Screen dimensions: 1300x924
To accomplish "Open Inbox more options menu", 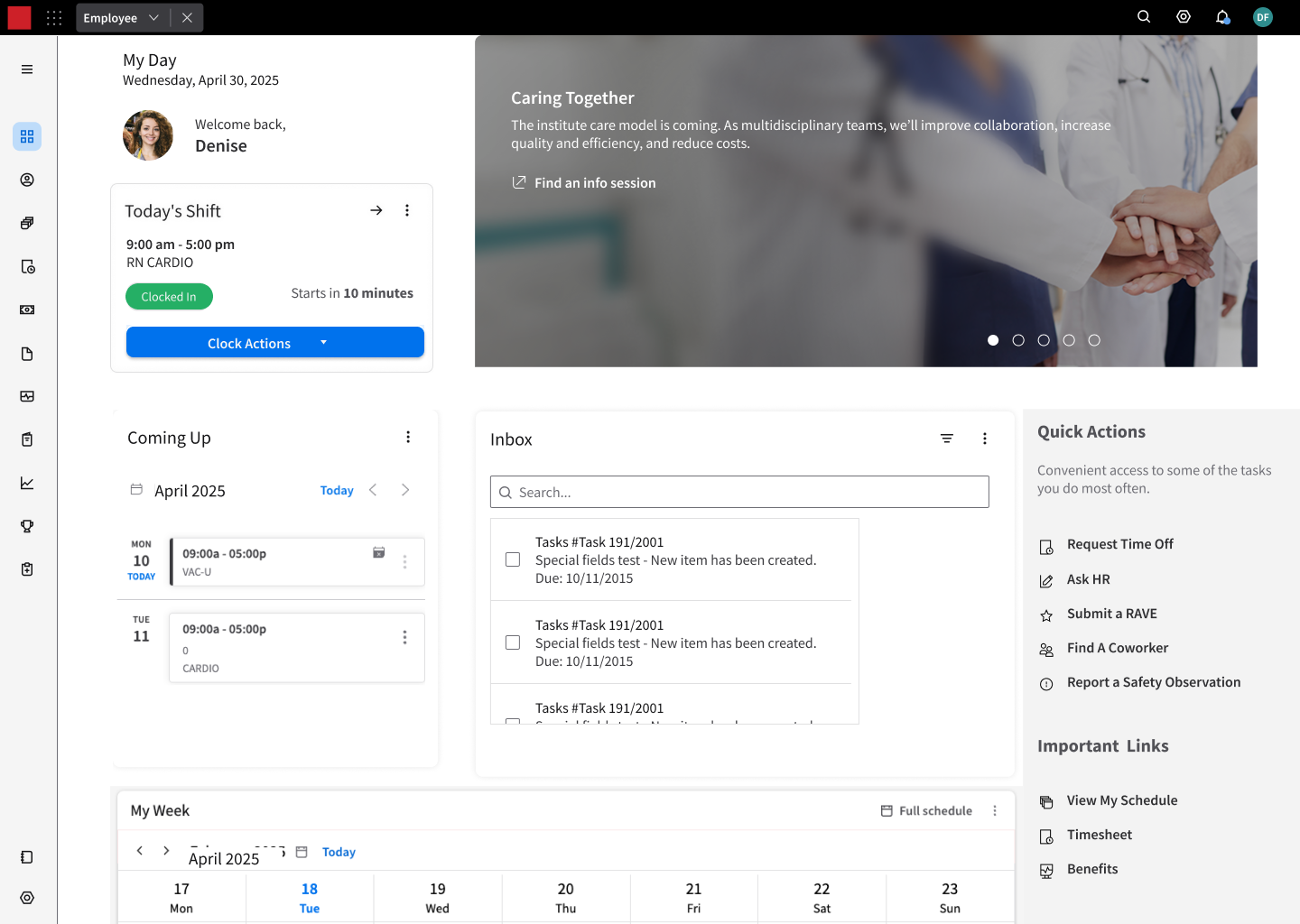I will click(x=985, y=439).
